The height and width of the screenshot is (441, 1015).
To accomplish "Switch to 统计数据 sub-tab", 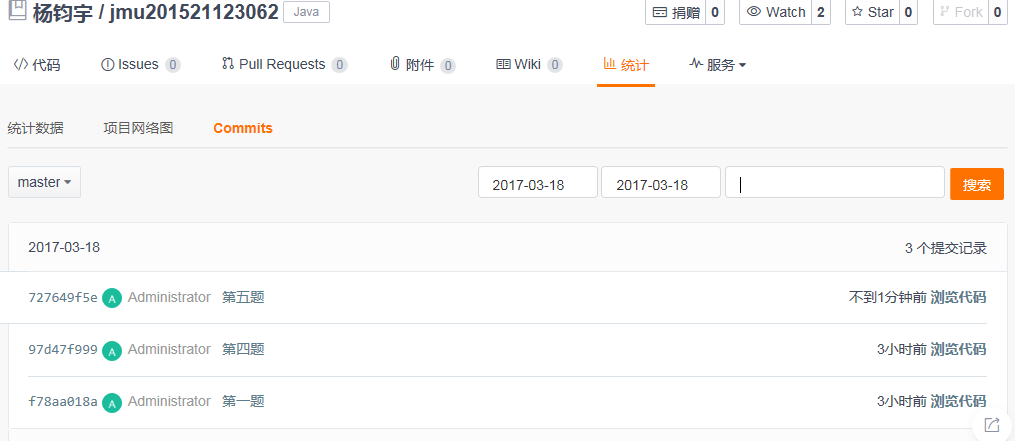I will [36, 128].
